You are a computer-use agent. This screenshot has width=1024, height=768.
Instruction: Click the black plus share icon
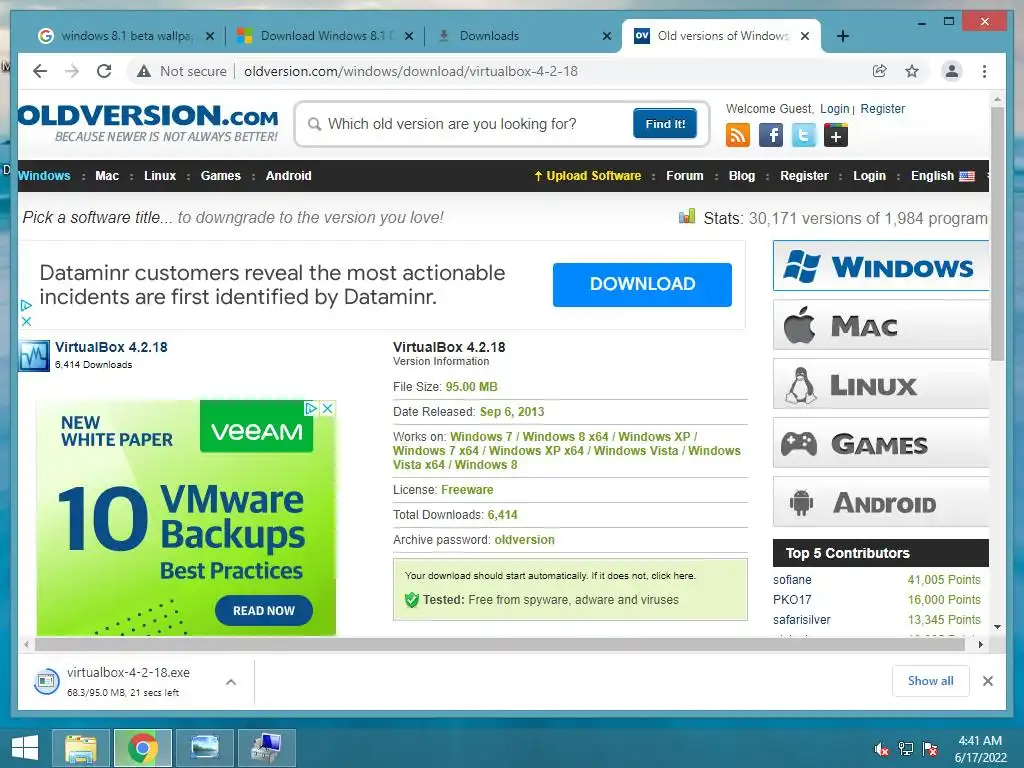click(x=836, y=136)
